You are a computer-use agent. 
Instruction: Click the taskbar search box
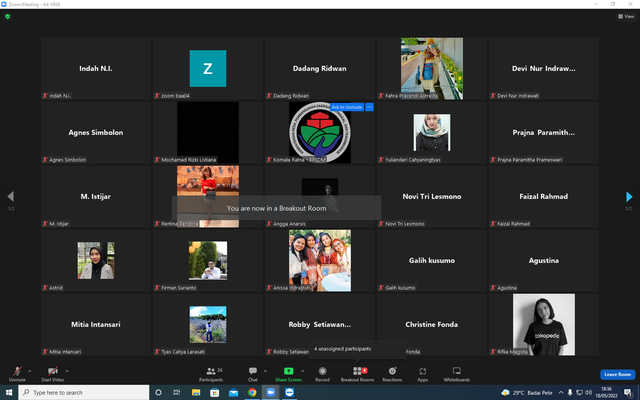click(x=84, y=393)
